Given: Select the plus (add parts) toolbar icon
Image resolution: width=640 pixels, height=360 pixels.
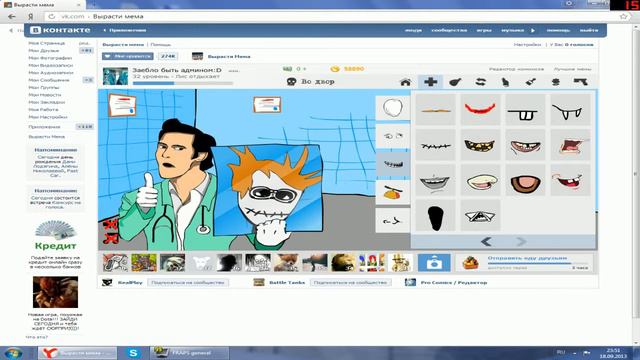Looking at the screenshot, I should click(x=430, y=82).
